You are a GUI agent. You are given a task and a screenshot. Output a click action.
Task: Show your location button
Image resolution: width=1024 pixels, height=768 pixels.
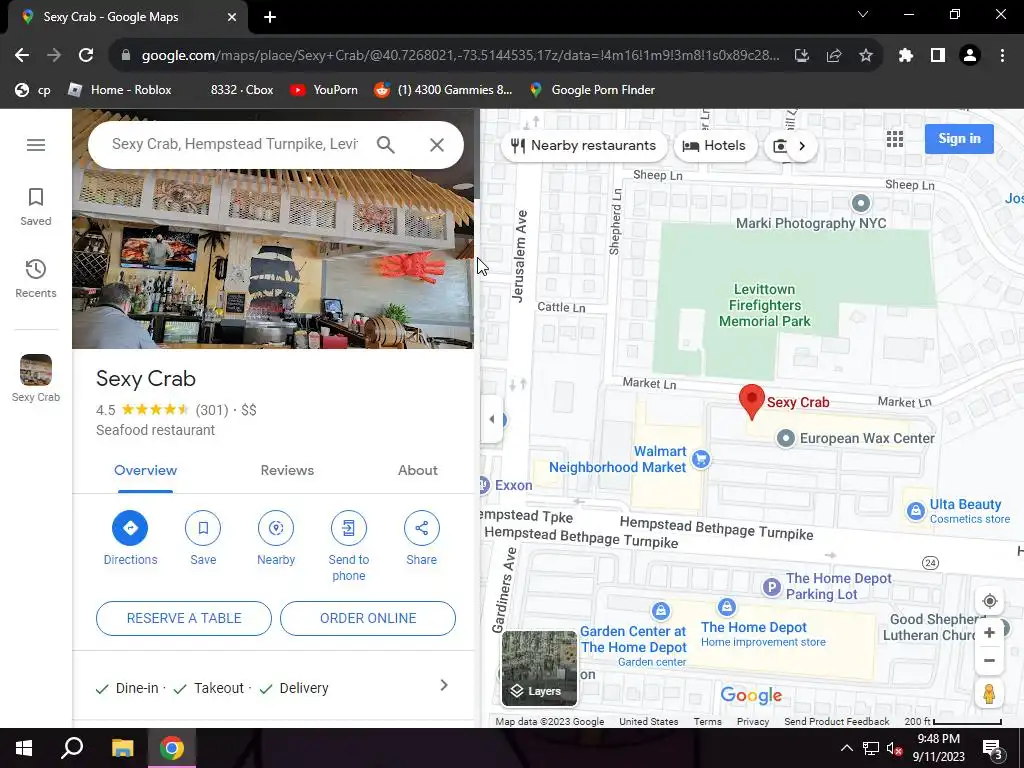coord(989,601)
